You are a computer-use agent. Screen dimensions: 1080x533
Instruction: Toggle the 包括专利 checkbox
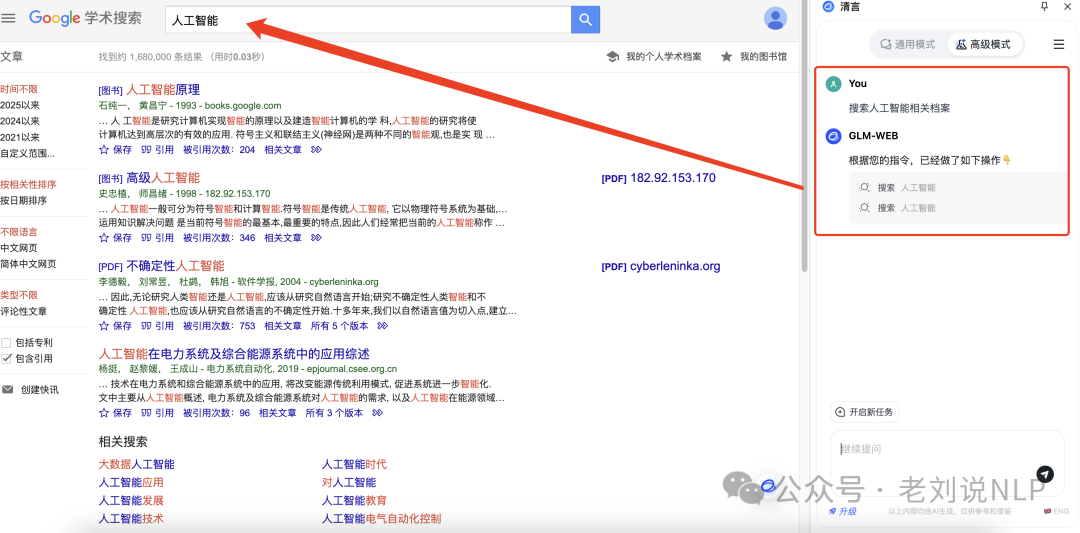point(6,342)
